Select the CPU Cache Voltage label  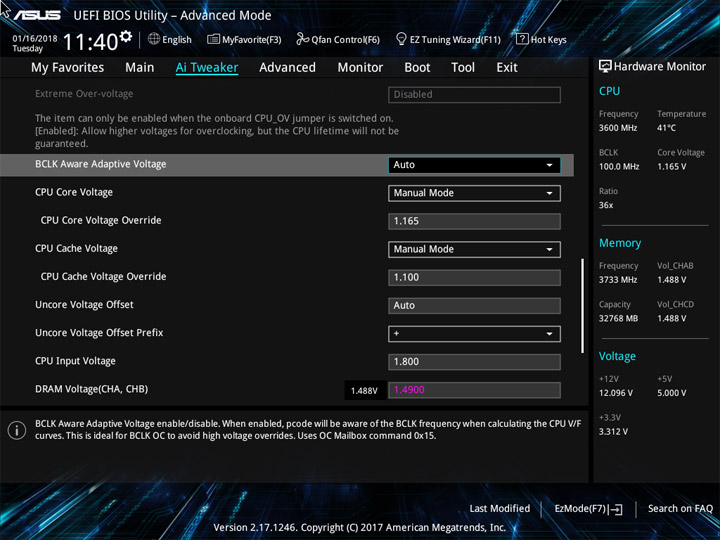pos(76,248)
